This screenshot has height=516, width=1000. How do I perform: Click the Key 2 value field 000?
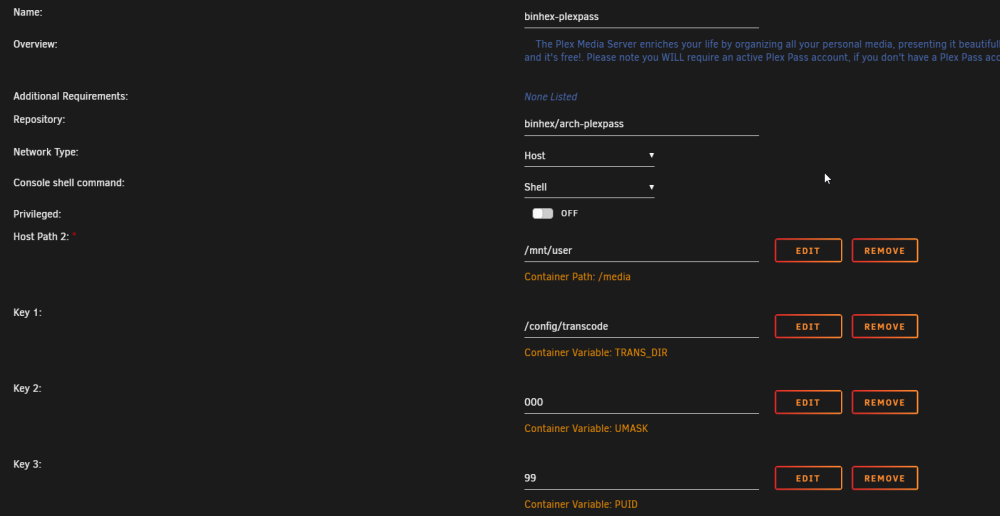click(642, 402)
